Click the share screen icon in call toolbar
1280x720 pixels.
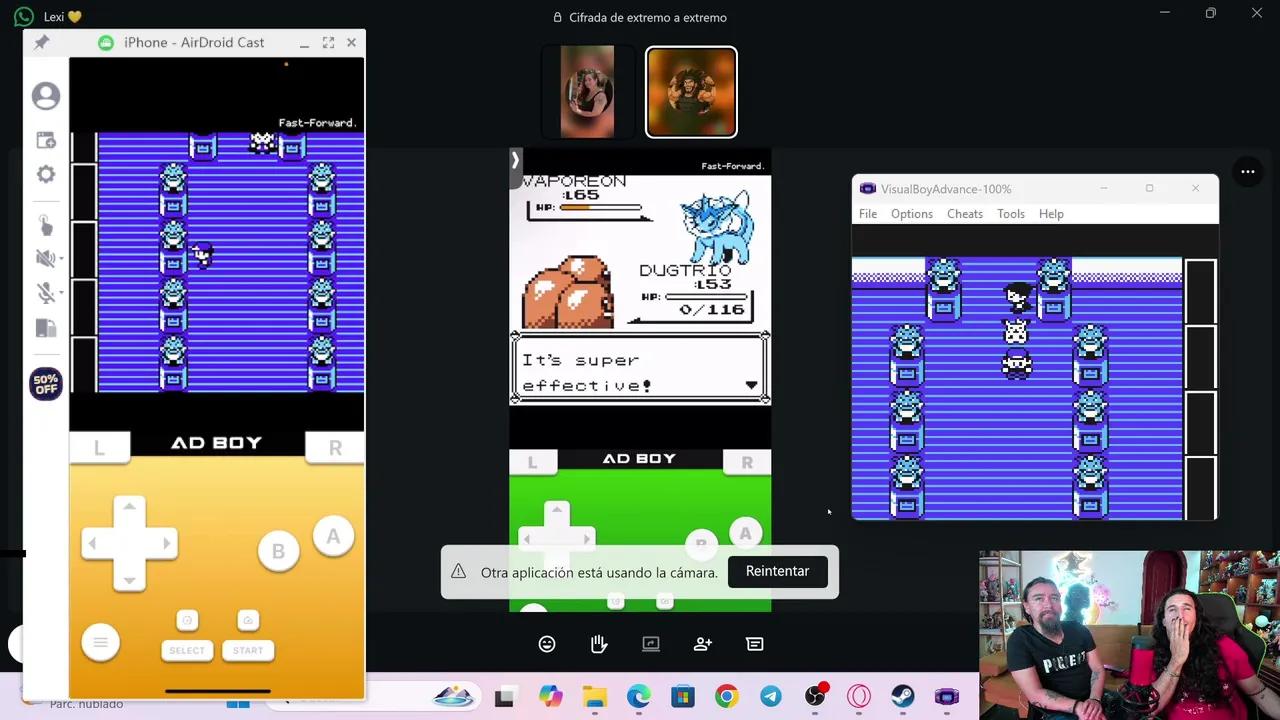pyautogui.click(x=651, y=644)
